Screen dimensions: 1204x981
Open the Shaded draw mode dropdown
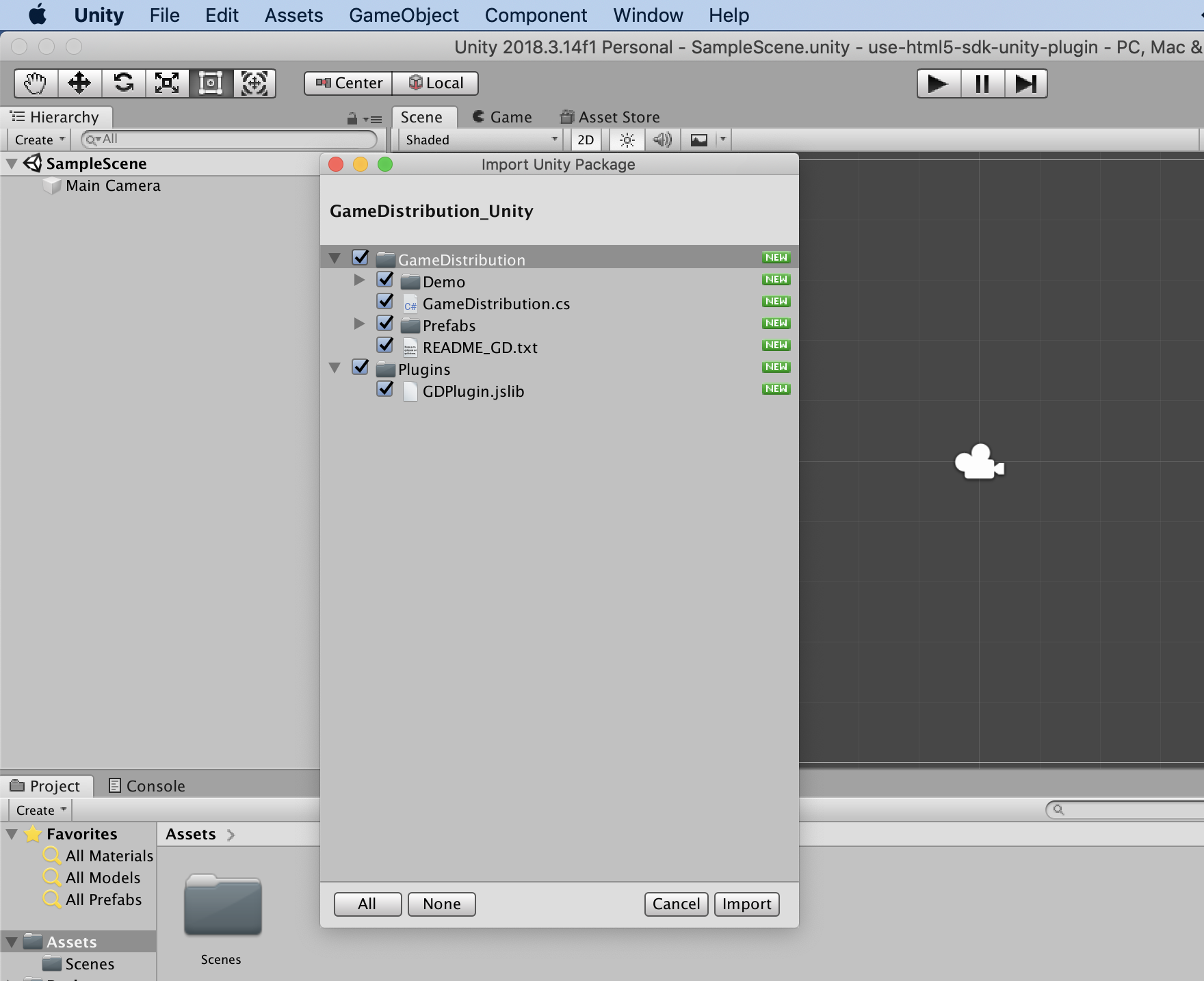(x=480, y=140)
